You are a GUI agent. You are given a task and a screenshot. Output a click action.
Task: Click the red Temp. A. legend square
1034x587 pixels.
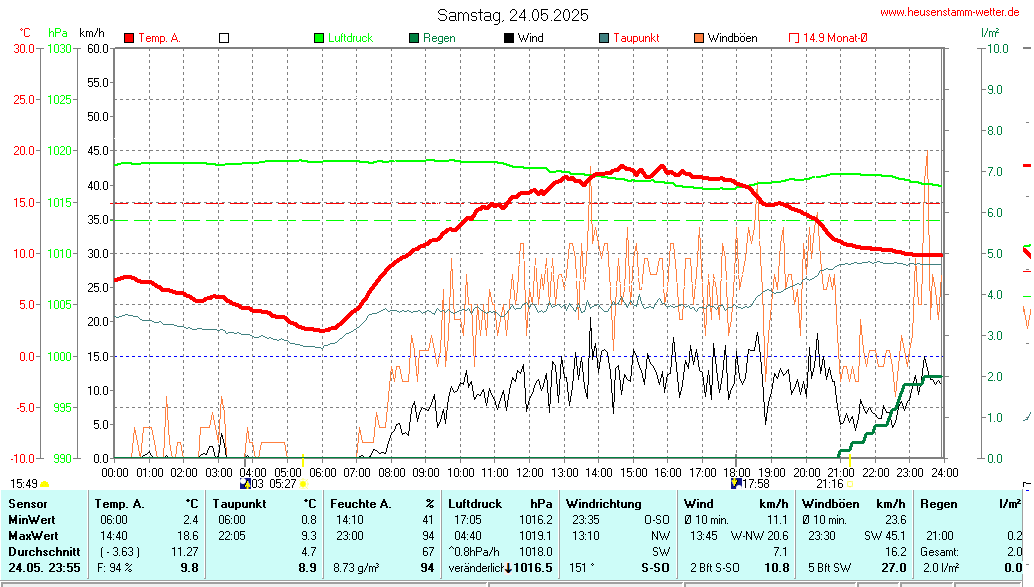(129, 38)
